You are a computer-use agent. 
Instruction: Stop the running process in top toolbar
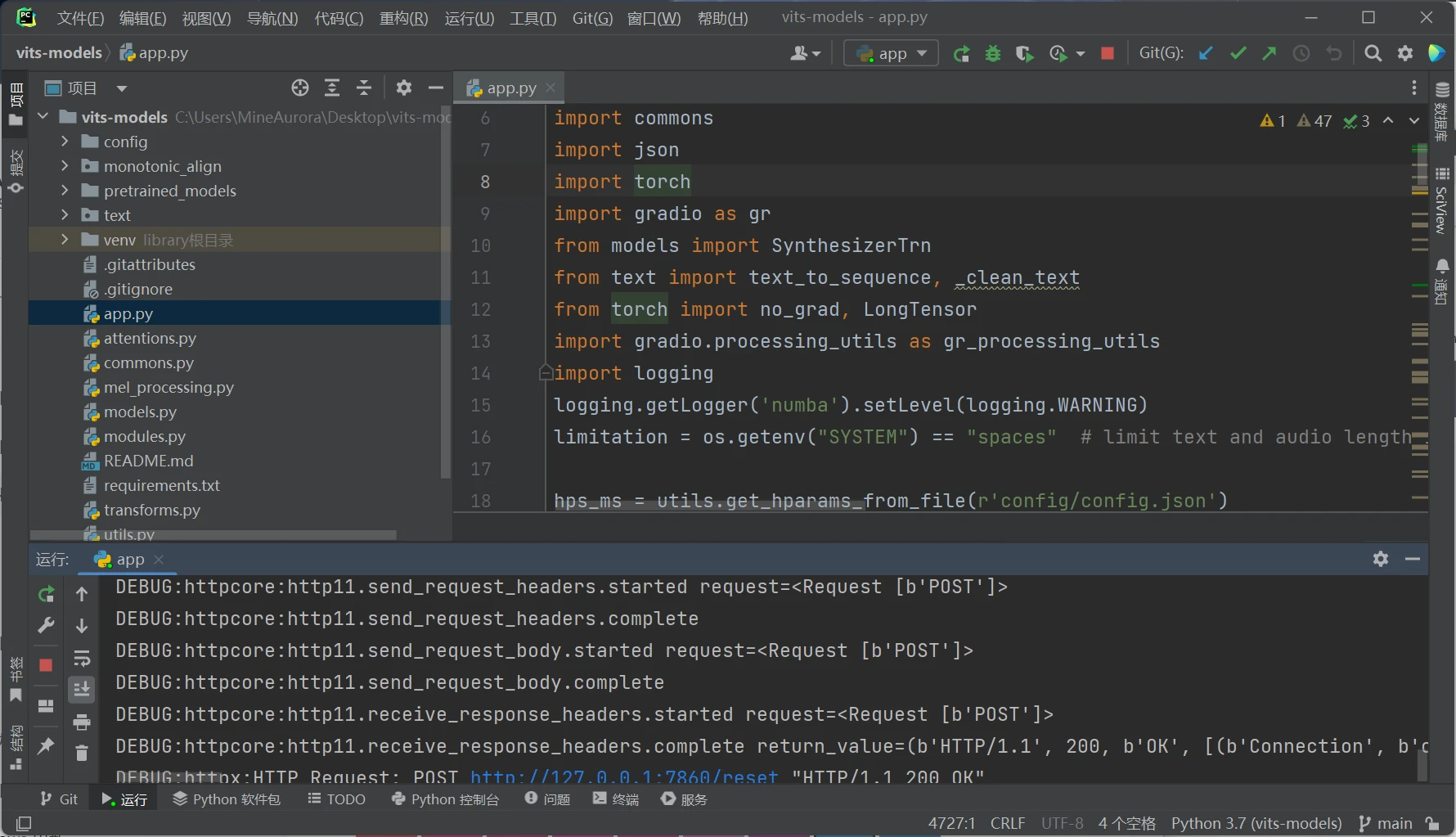coord(1108,53)
